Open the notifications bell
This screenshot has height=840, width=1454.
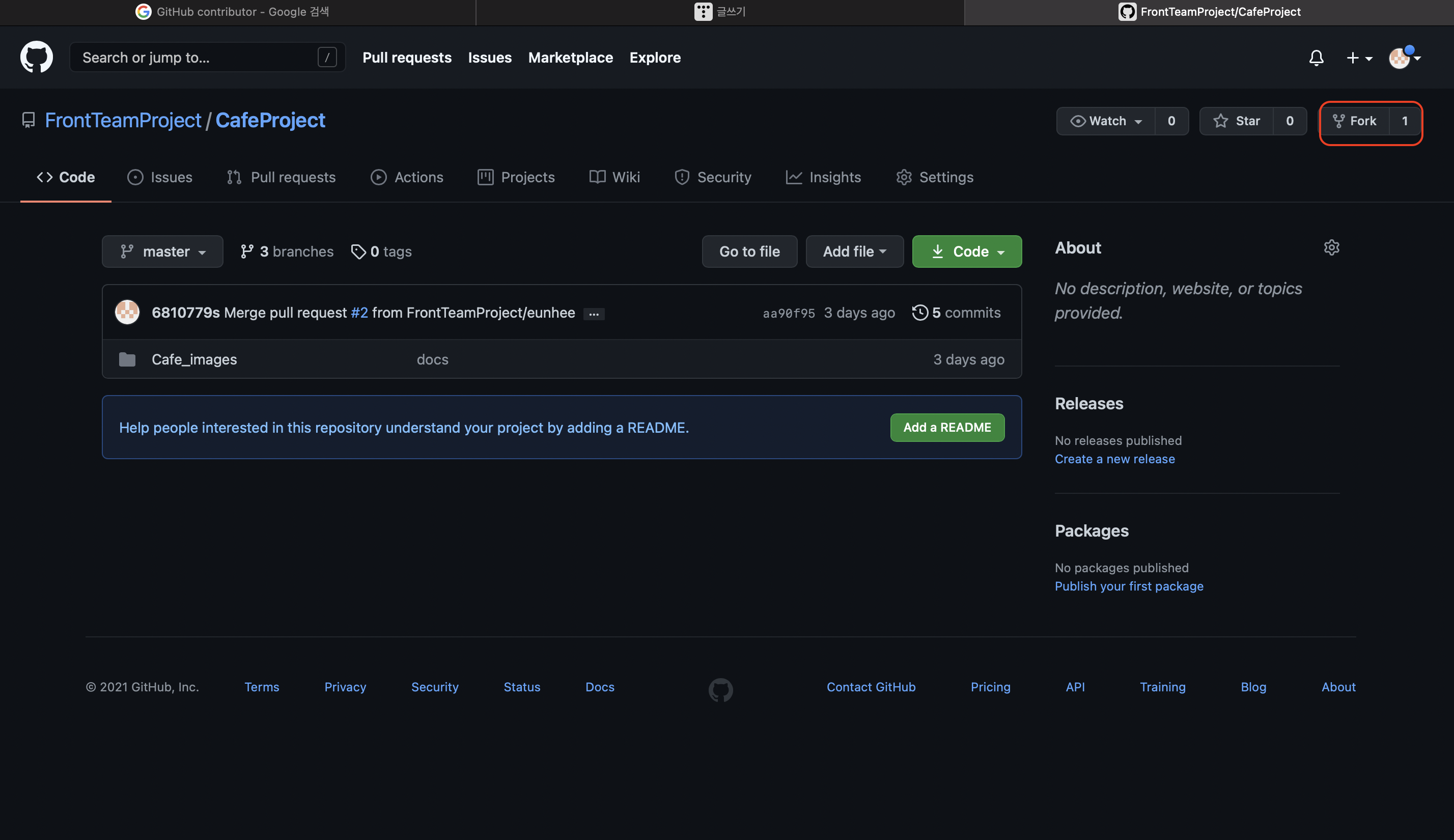[x=1316, y=58]
